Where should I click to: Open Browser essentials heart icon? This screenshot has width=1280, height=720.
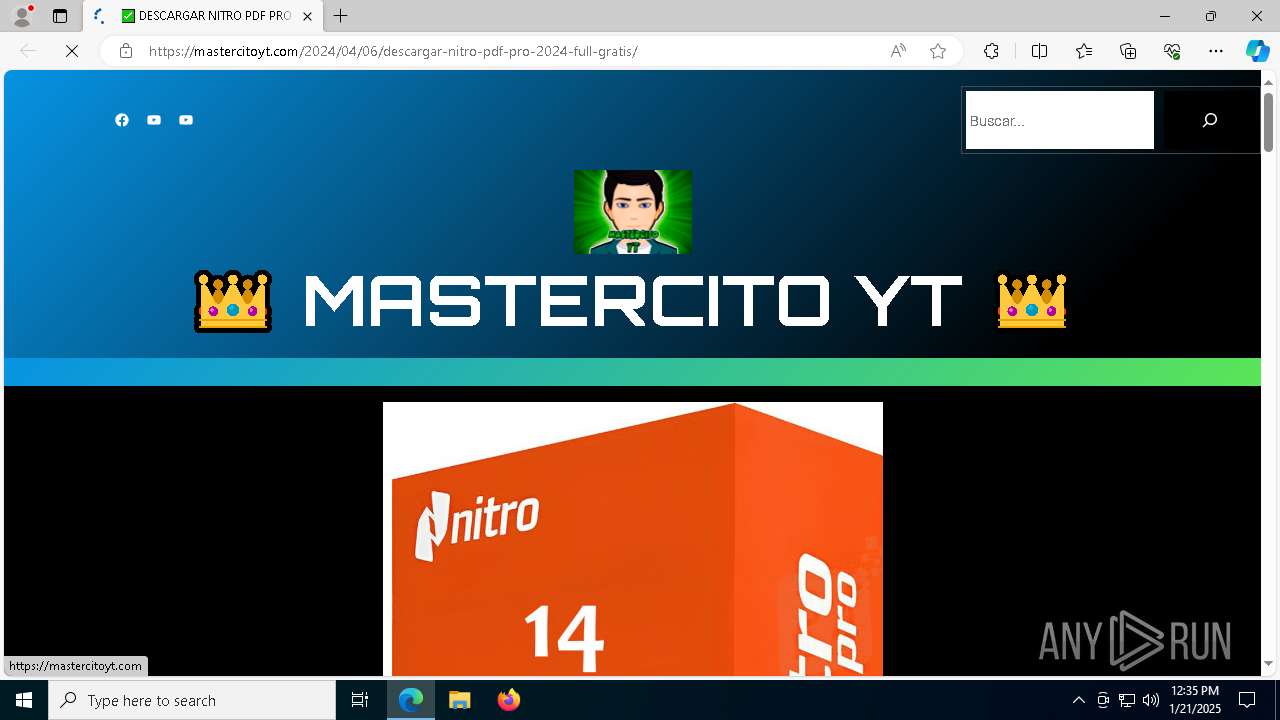[1172, 51]
